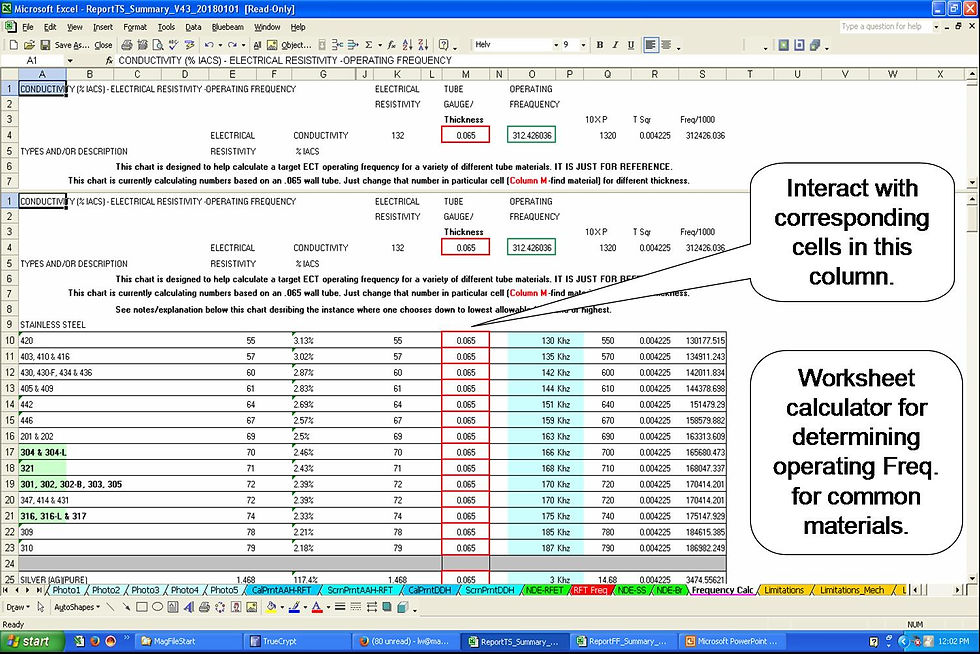Toggle Bold formatting
This screenshot has width=980, height=654.
pyautogui.click(x=599, y=45)
